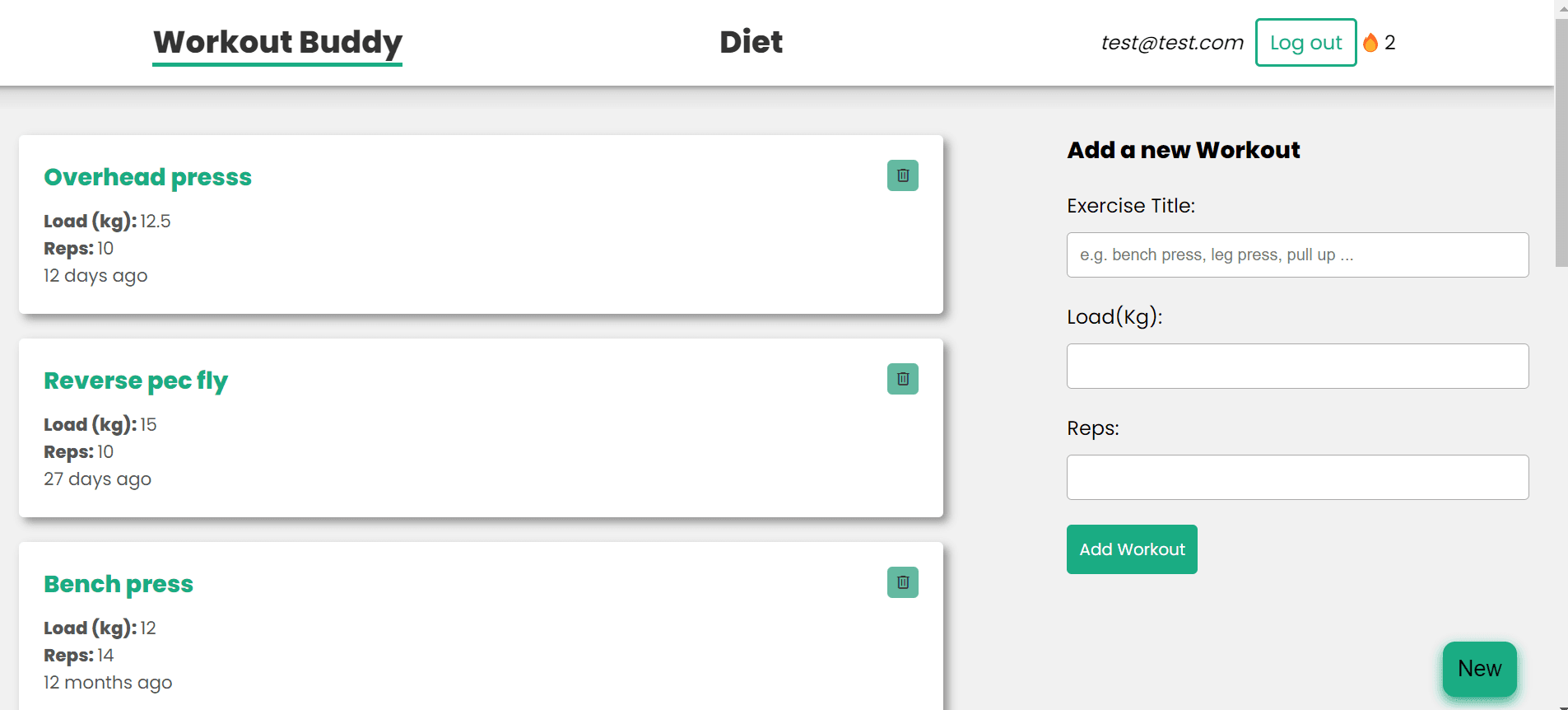This screenshot has width=1568, height=710.
Task: Click the 12 days ago timestamp
Action: click(95, 276)
